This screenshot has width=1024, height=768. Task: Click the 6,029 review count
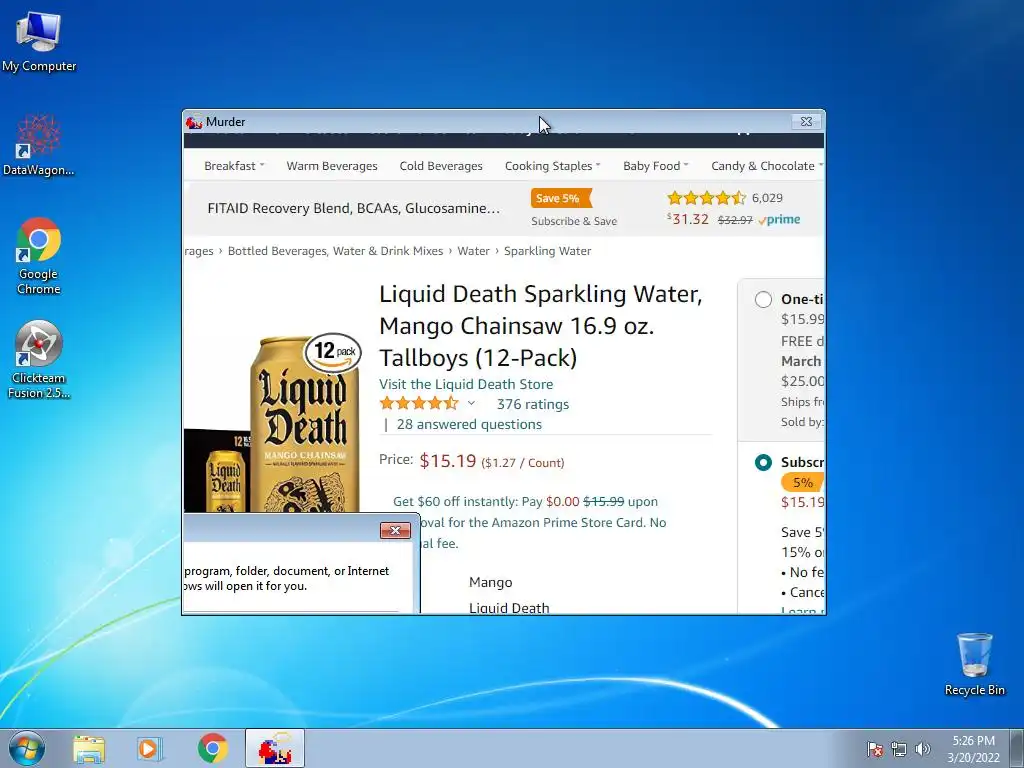coord(767,198)
